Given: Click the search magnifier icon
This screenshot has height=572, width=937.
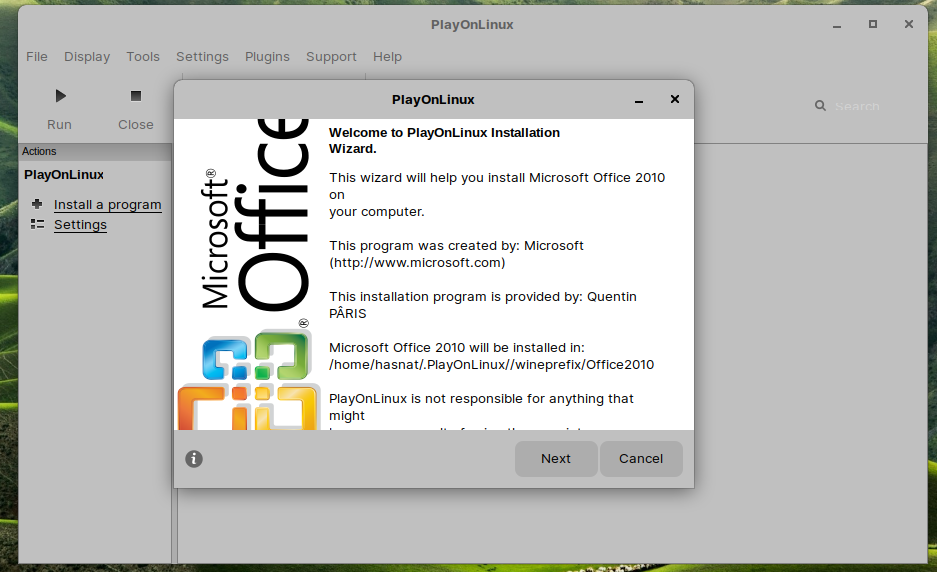Looking at the screenshot, I should tap(820, 106).
